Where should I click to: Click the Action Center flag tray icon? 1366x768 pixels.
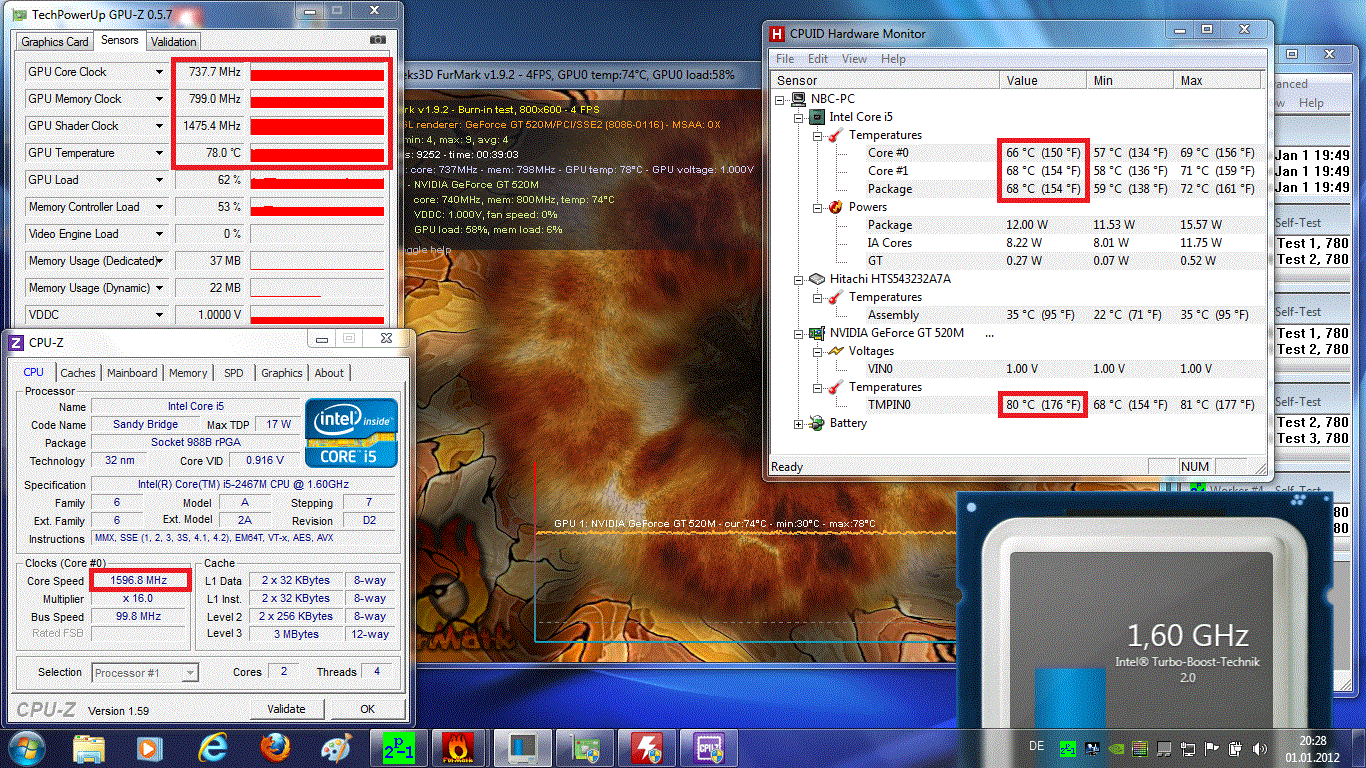pyautogui.click(x=1212, y=748)
